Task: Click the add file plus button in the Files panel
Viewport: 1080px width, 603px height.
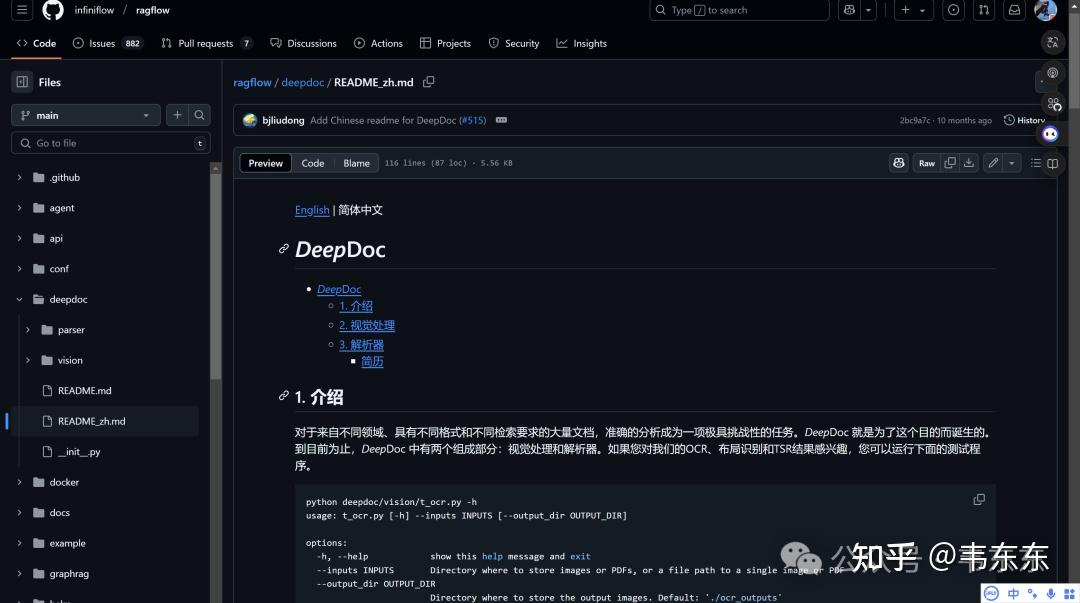Action: click(x=177, y=115)
